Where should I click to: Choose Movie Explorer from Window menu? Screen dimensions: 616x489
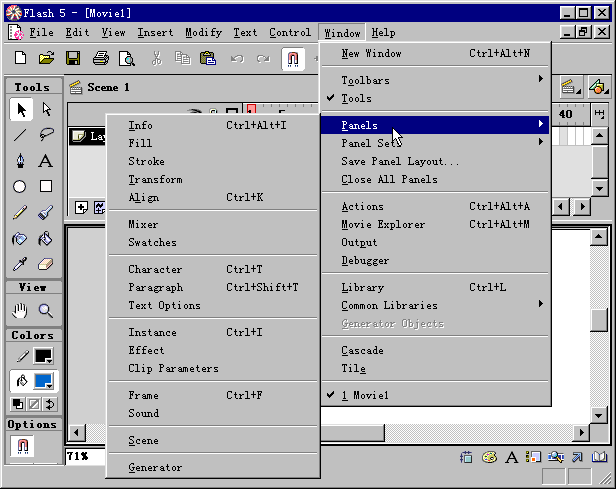pos(434,224)
